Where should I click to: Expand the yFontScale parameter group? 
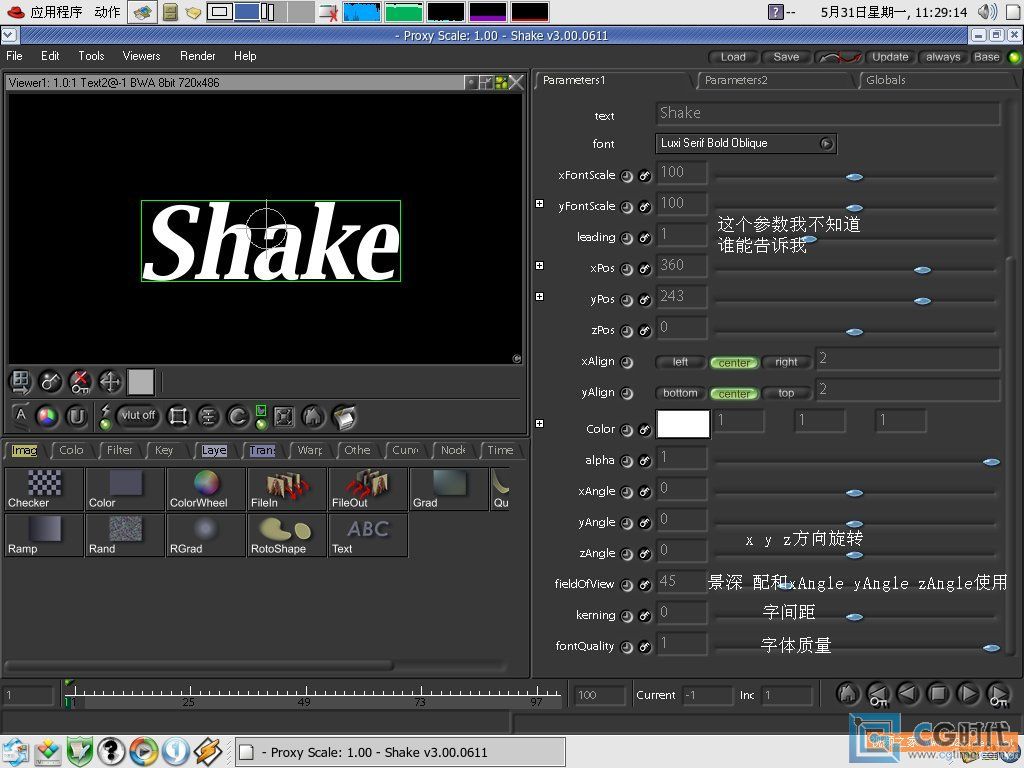coord(539,204)
